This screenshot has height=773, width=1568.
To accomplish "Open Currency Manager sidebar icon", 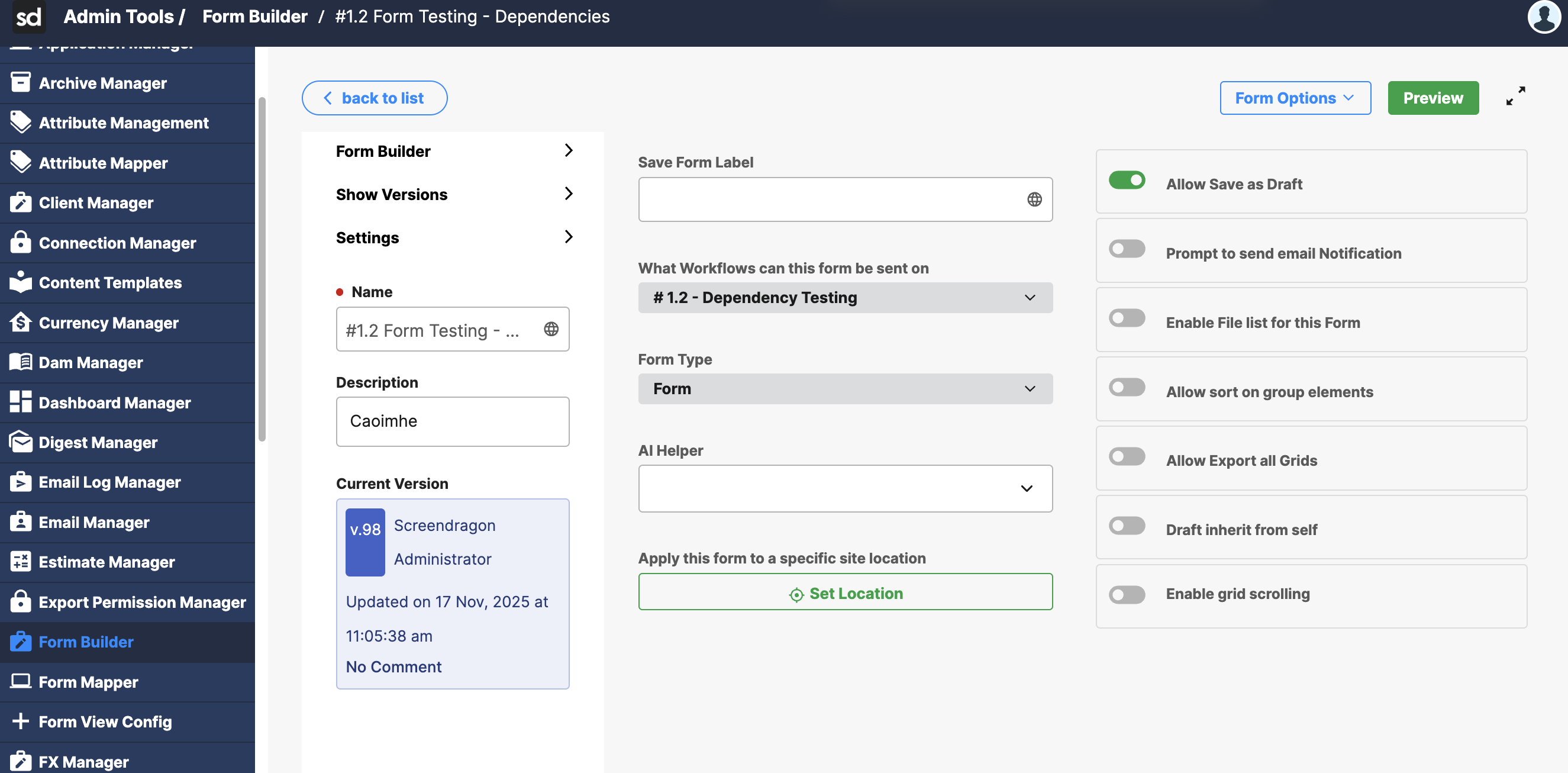I will click(x=20, y=323).
